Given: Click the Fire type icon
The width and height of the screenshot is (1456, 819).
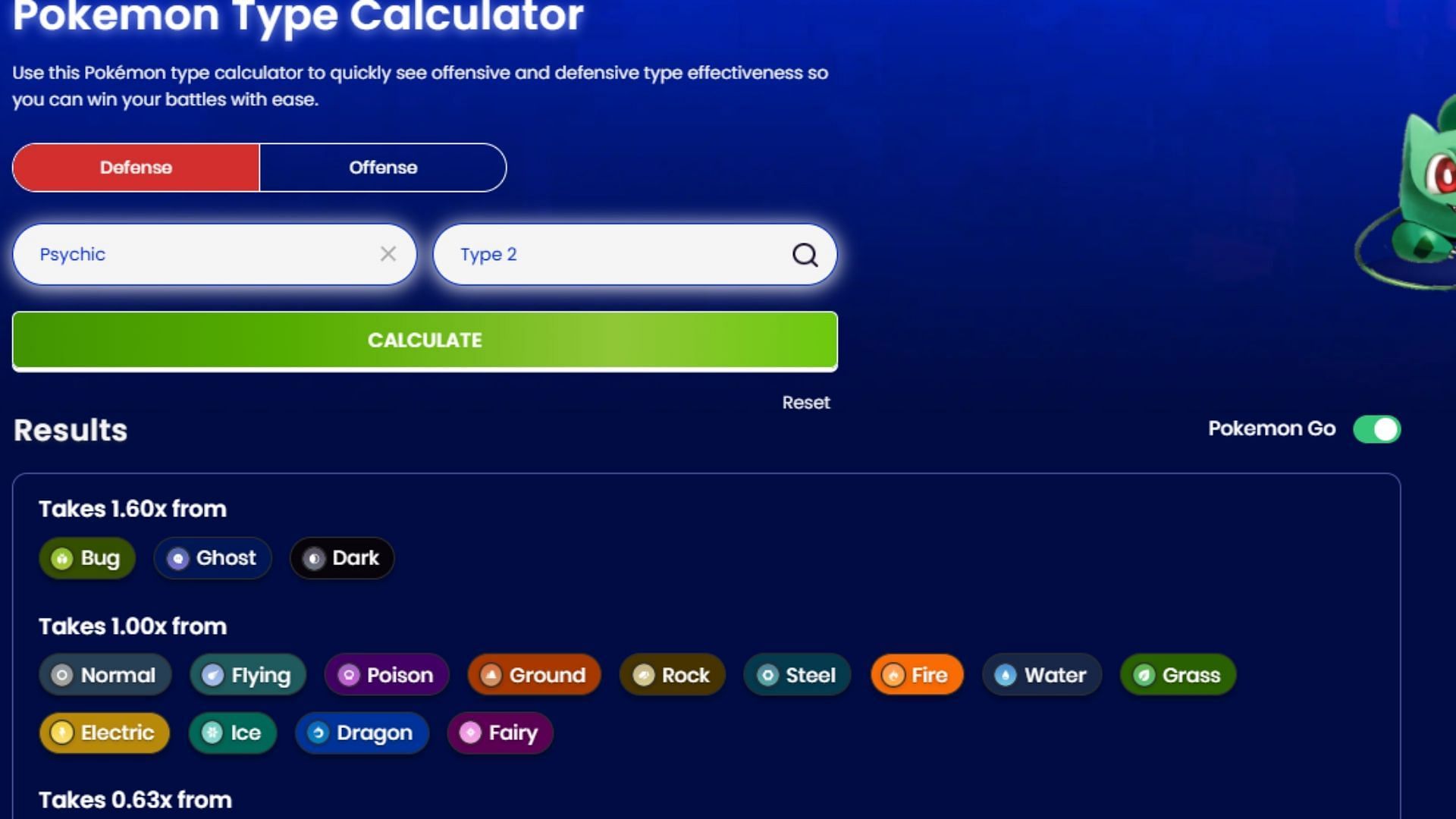Looking at the screenshot, I should [x=893, y=675].
